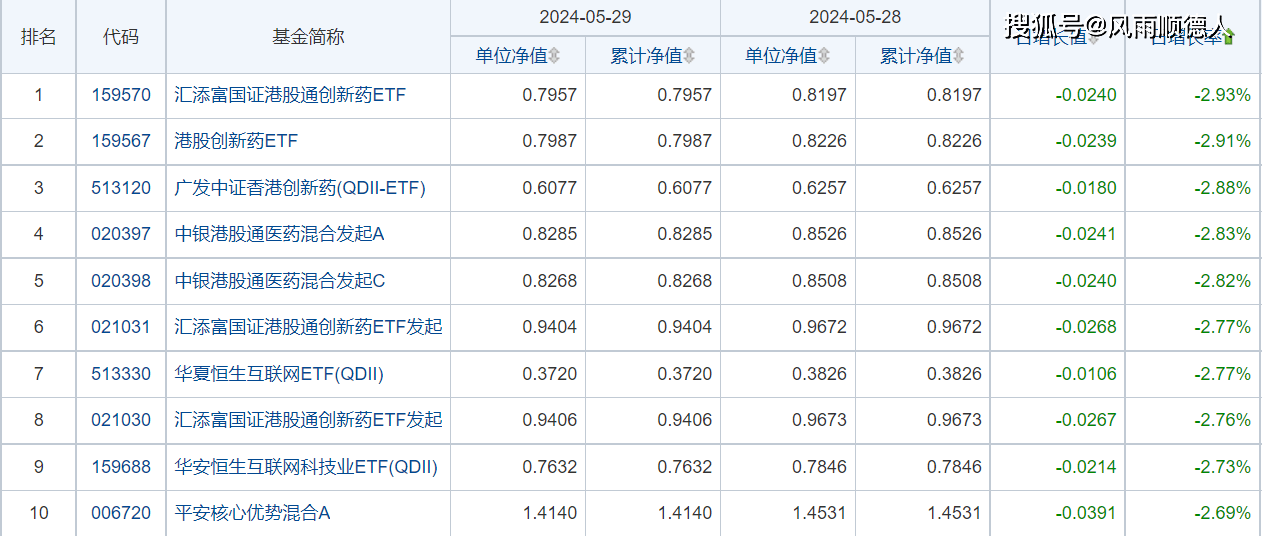Select 05-28 累计净值 value for fund 513330

(x=954, y=374)
